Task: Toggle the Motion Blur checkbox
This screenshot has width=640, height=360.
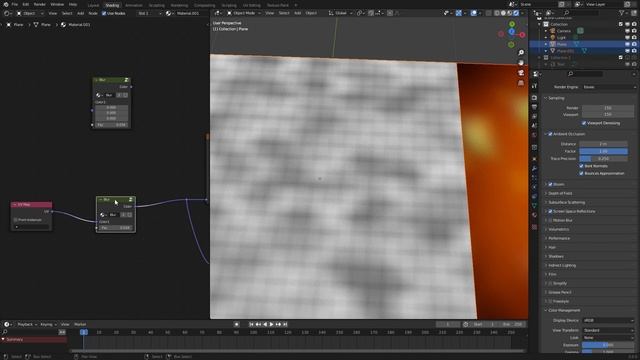Action: pos(550,220)
